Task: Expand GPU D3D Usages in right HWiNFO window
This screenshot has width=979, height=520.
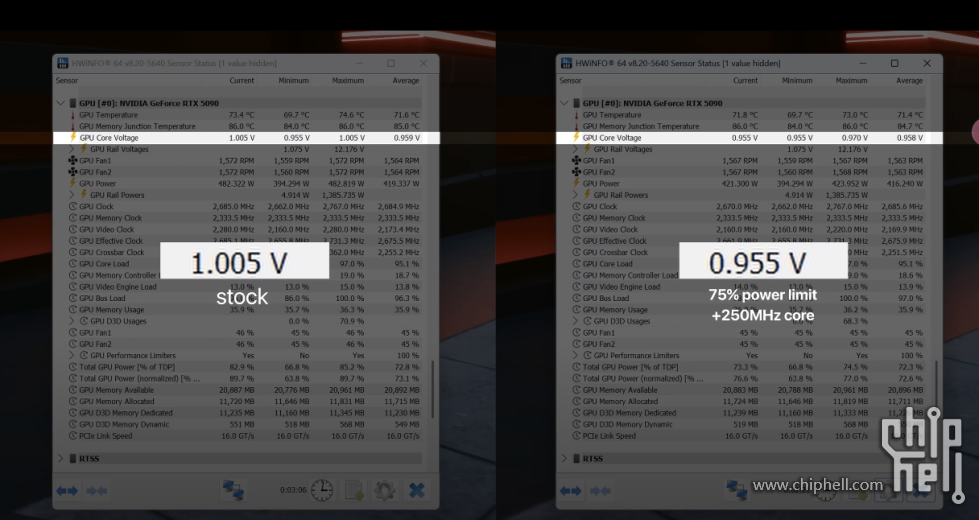Action: coord(575,321)
